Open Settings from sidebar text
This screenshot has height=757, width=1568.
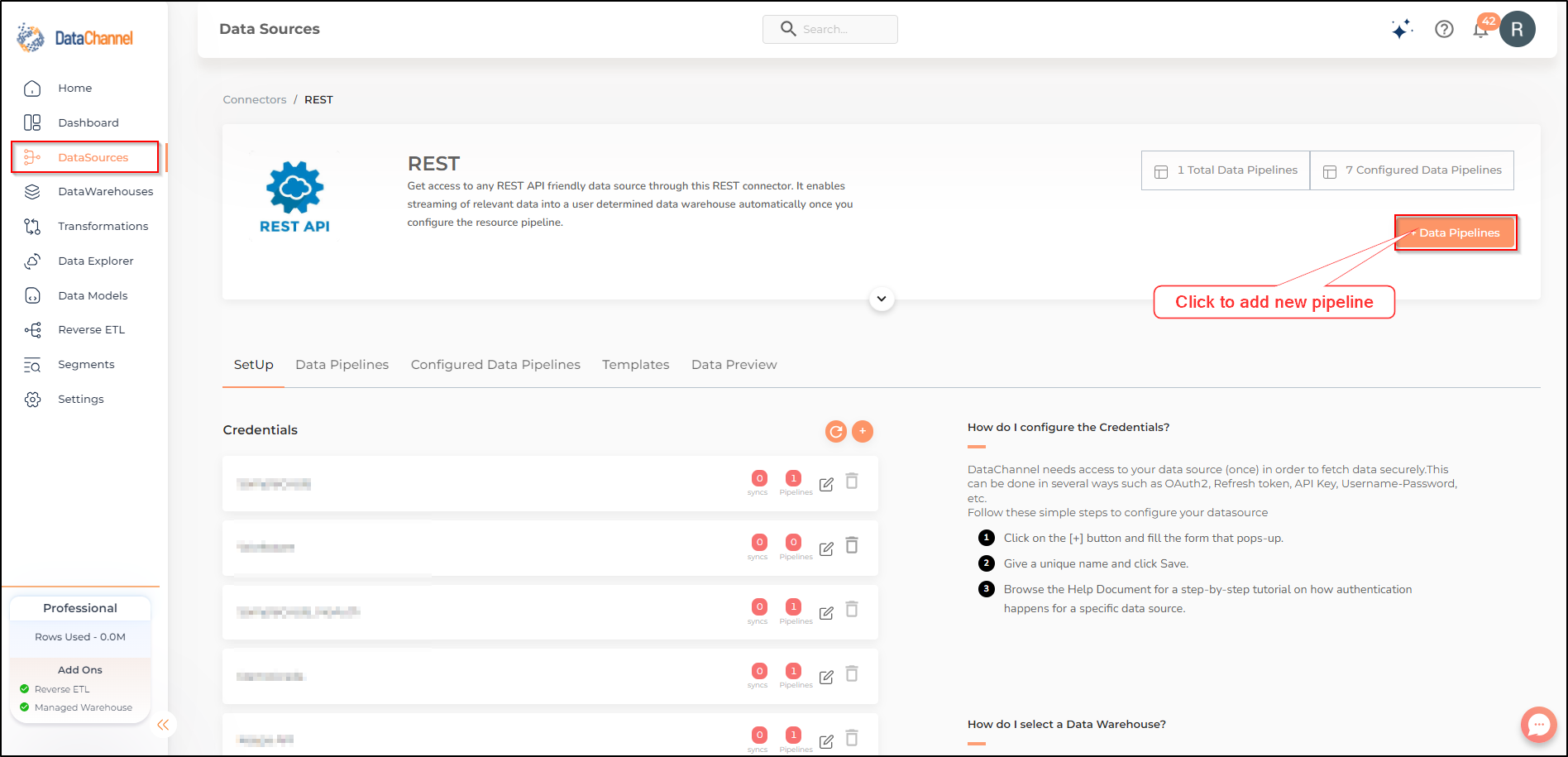[x=81, y=399]
